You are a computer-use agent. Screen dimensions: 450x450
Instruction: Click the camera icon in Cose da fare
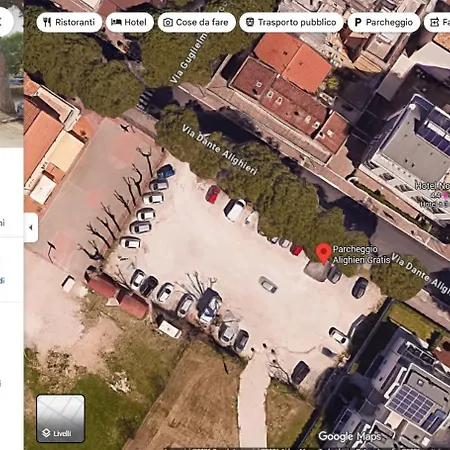pyautogui.click(x=168, y=22)
